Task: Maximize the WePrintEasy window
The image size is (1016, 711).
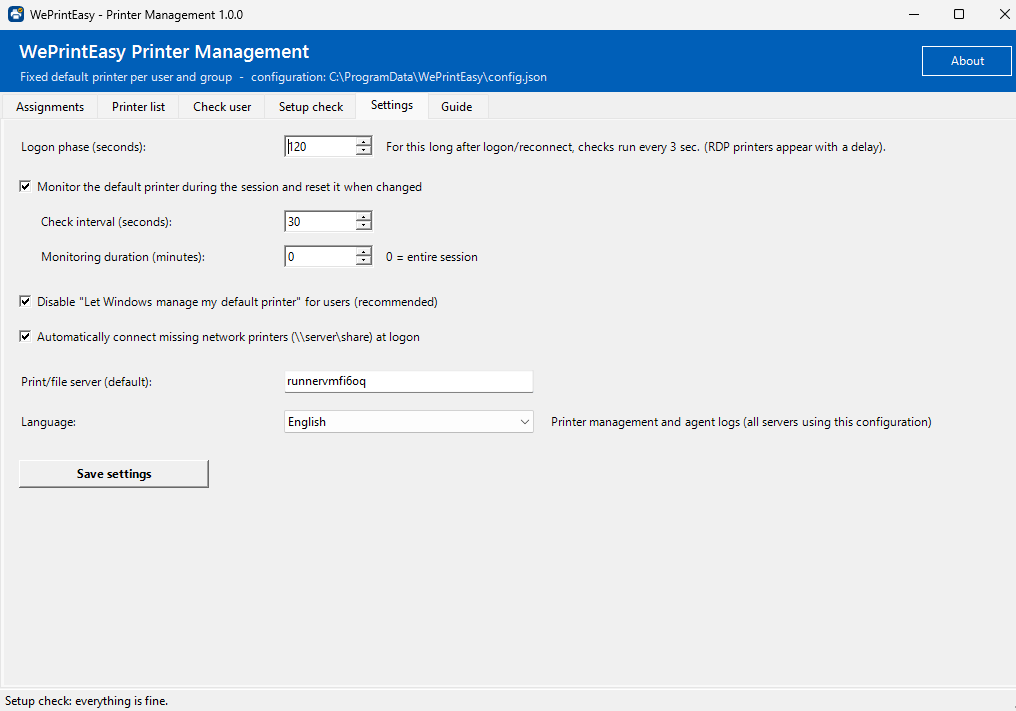Action: [x=959, y=14]
